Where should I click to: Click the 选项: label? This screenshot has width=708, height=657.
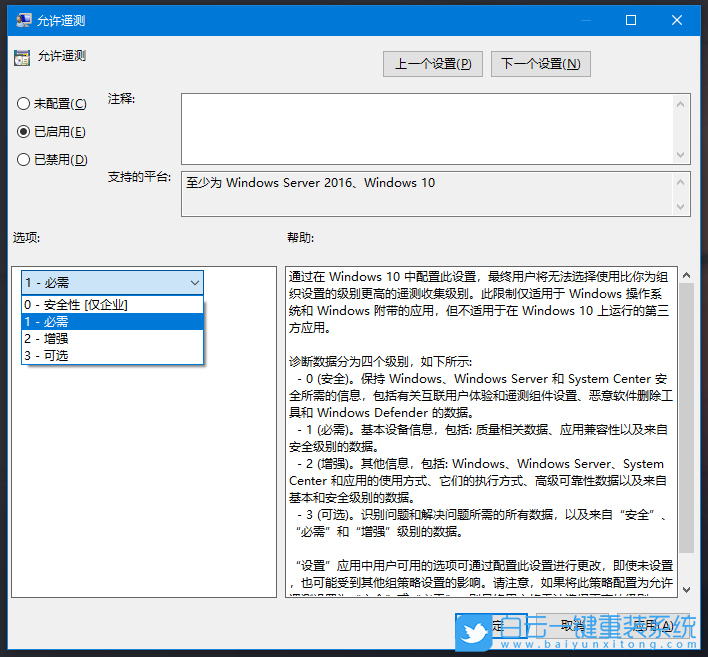[x=26, y=238]
